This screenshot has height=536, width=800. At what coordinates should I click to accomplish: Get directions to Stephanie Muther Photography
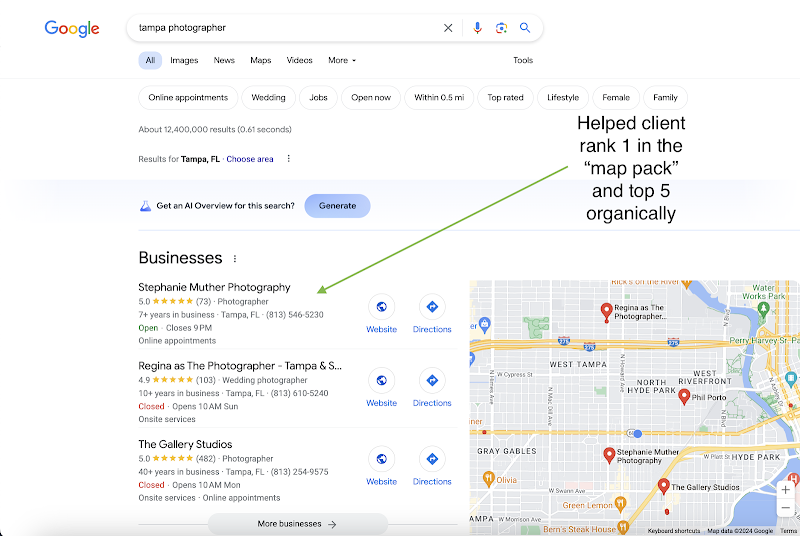[432, 307]
